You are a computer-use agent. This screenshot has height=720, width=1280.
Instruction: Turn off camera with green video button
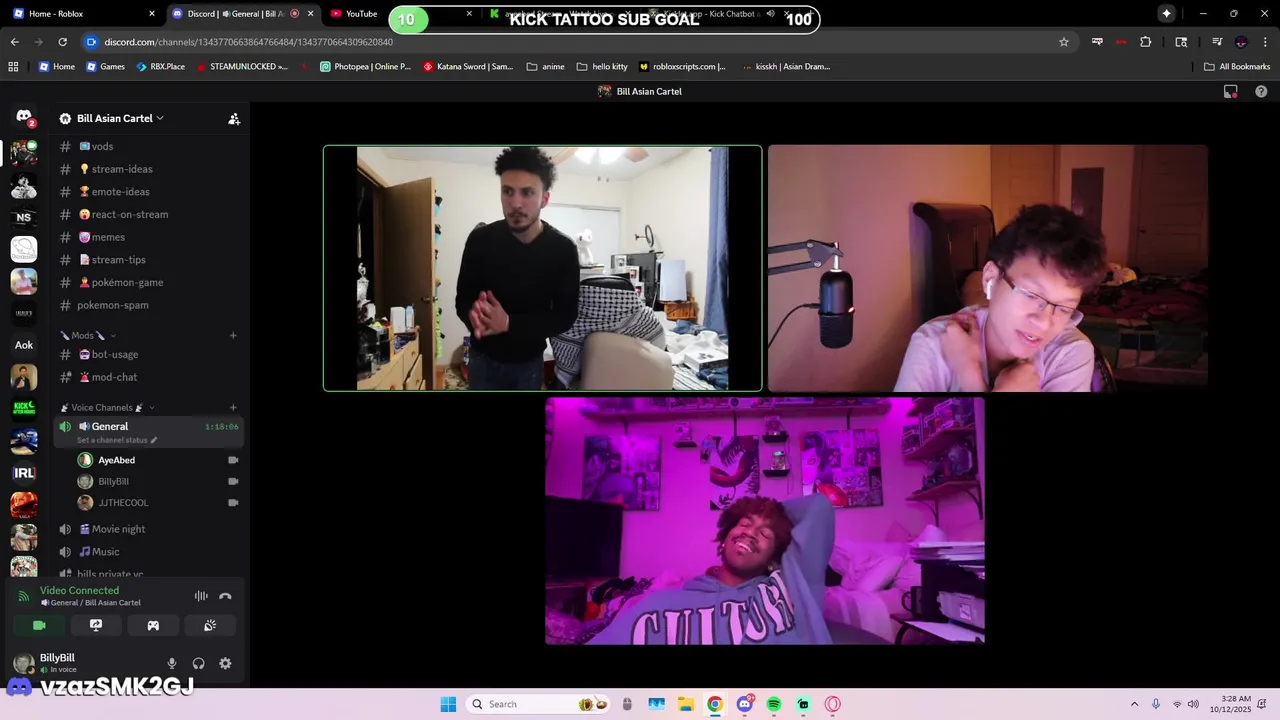pos(39,625)
